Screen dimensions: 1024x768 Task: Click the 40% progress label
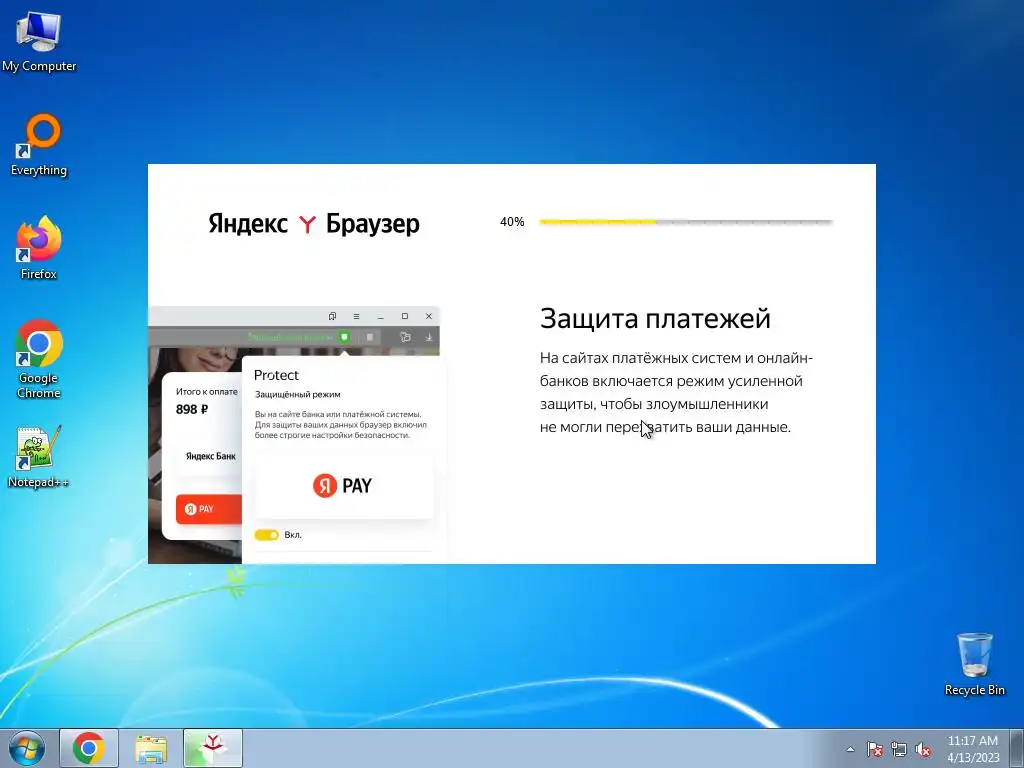click(512, 222)
